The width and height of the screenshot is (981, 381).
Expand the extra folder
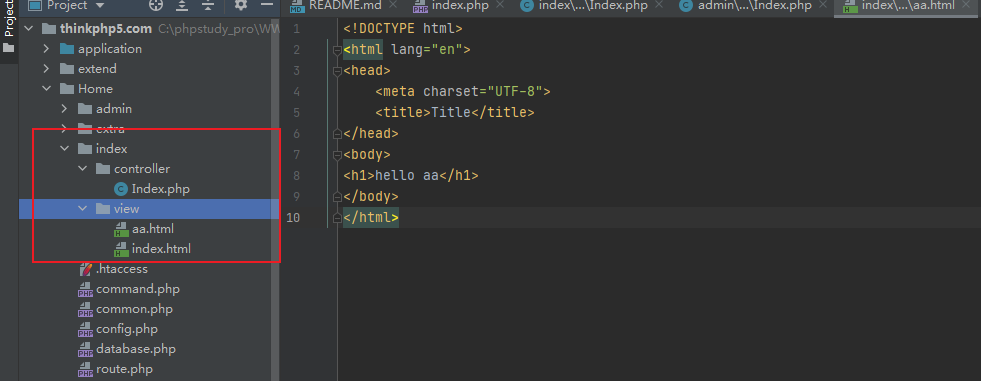[x=64, y=129]
